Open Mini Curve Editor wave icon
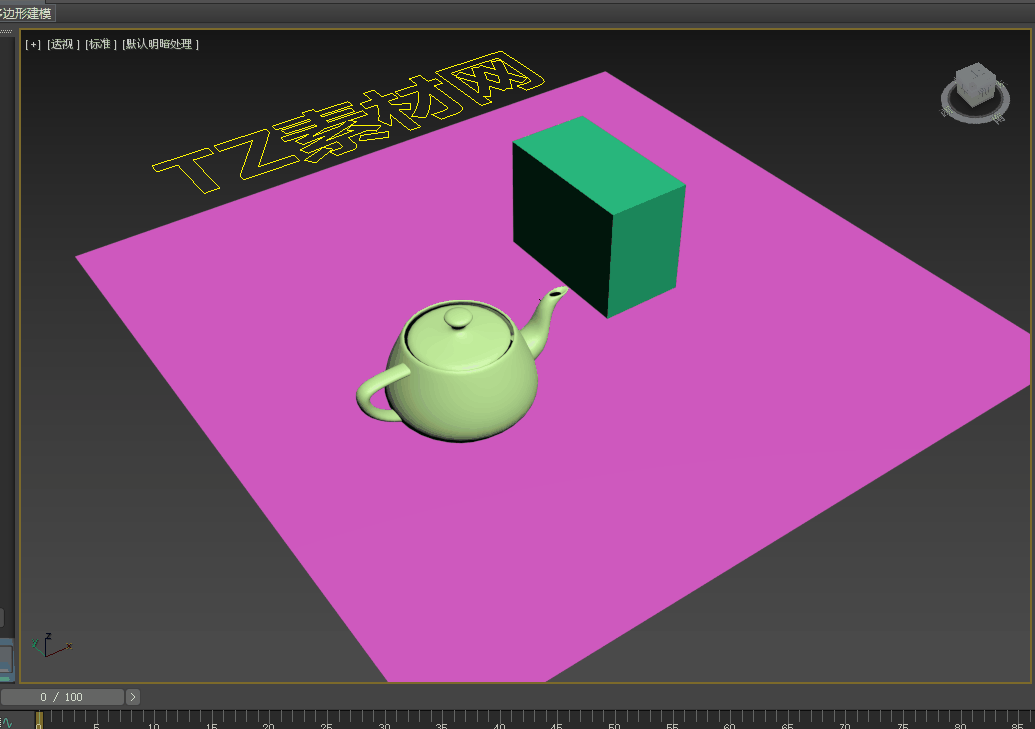Screen dimensions: 1035x729 [7, 722]
